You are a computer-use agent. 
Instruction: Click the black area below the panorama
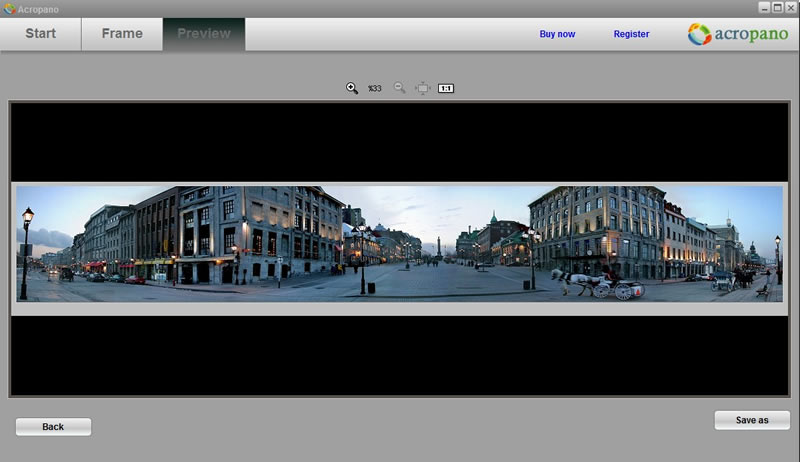(400, 355)
